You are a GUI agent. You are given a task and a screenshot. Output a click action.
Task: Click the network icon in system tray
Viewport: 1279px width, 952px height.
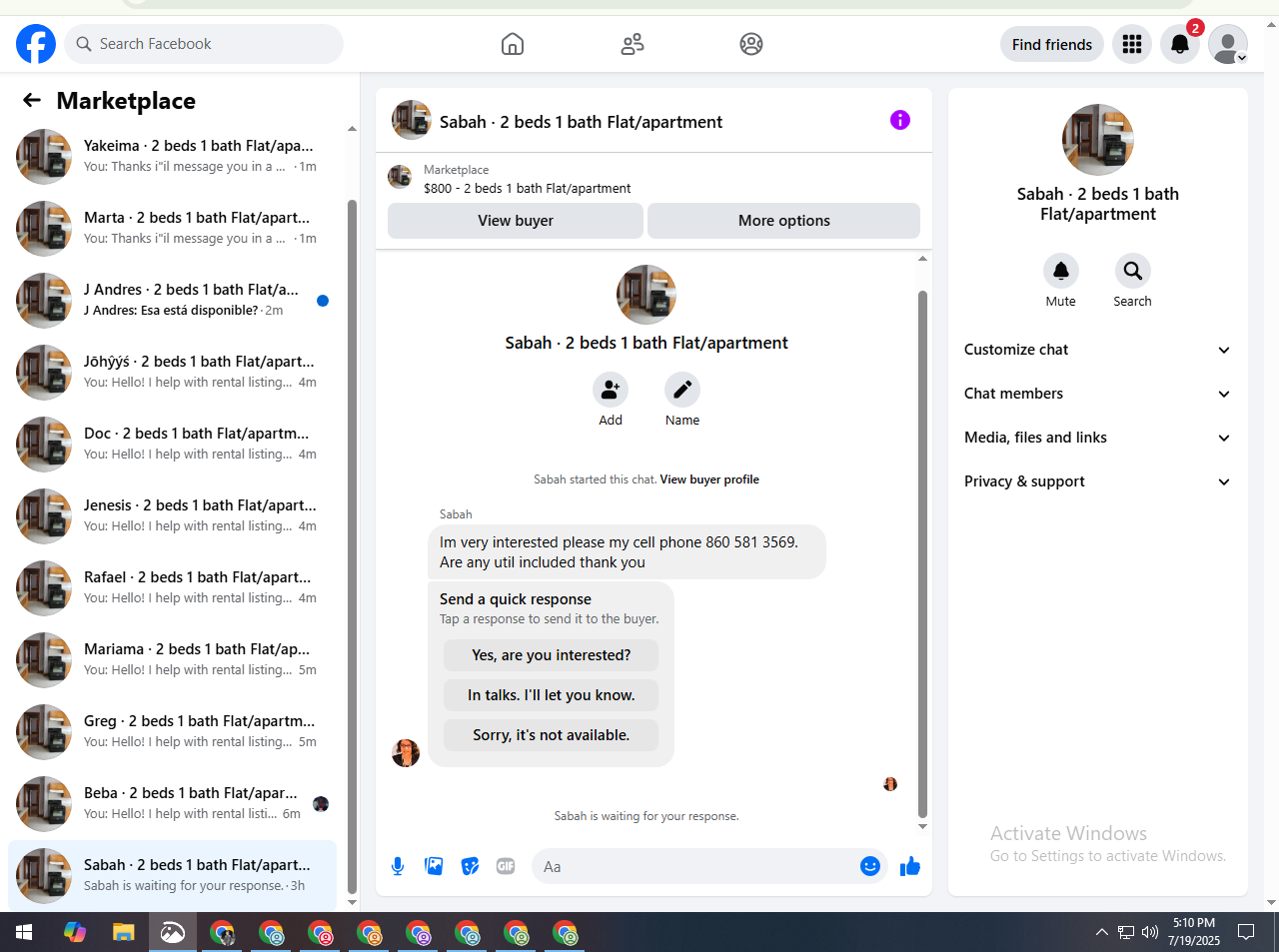1126,932
